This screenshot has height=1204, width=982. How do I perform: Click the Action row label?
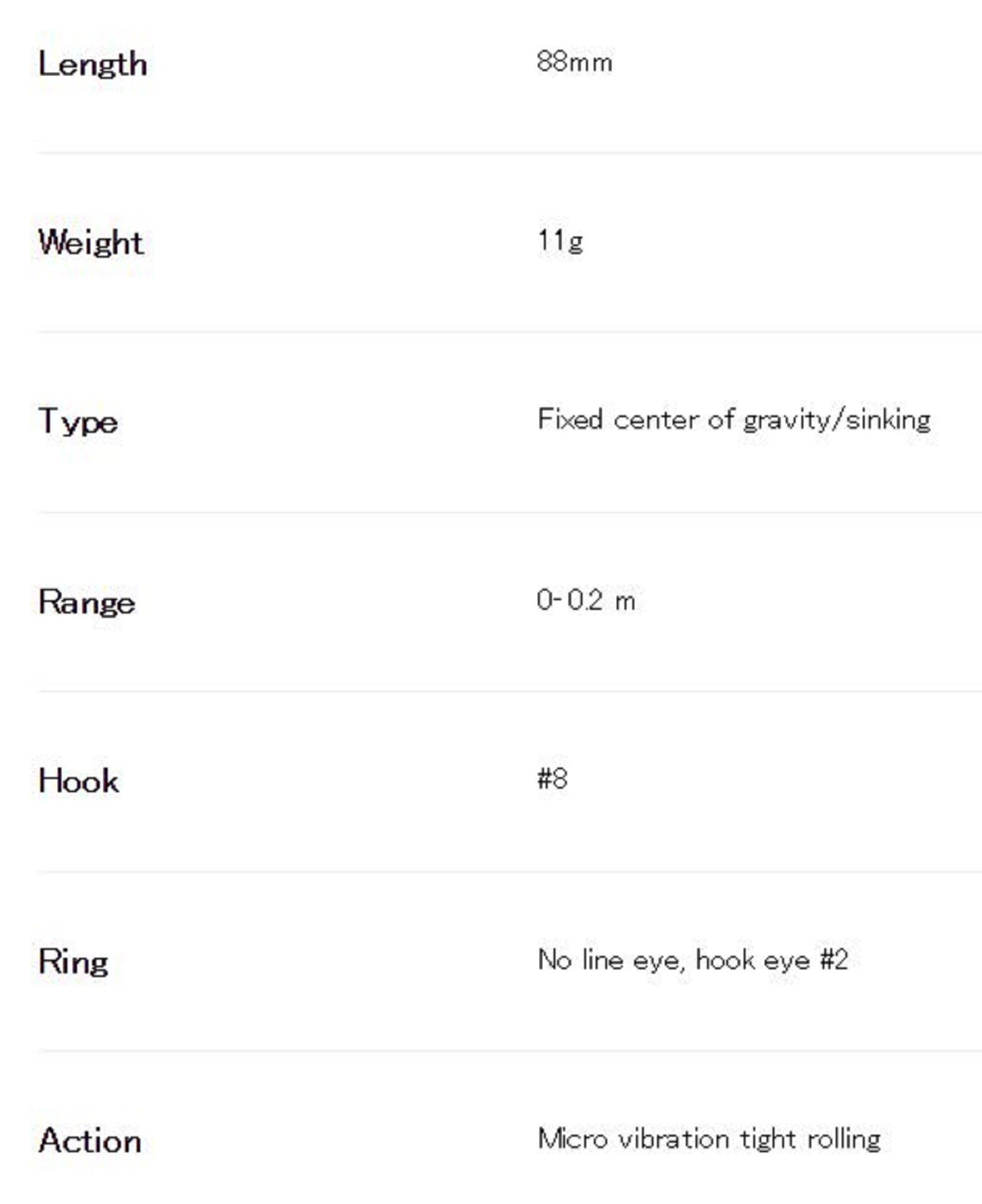tap(90, 1141)
